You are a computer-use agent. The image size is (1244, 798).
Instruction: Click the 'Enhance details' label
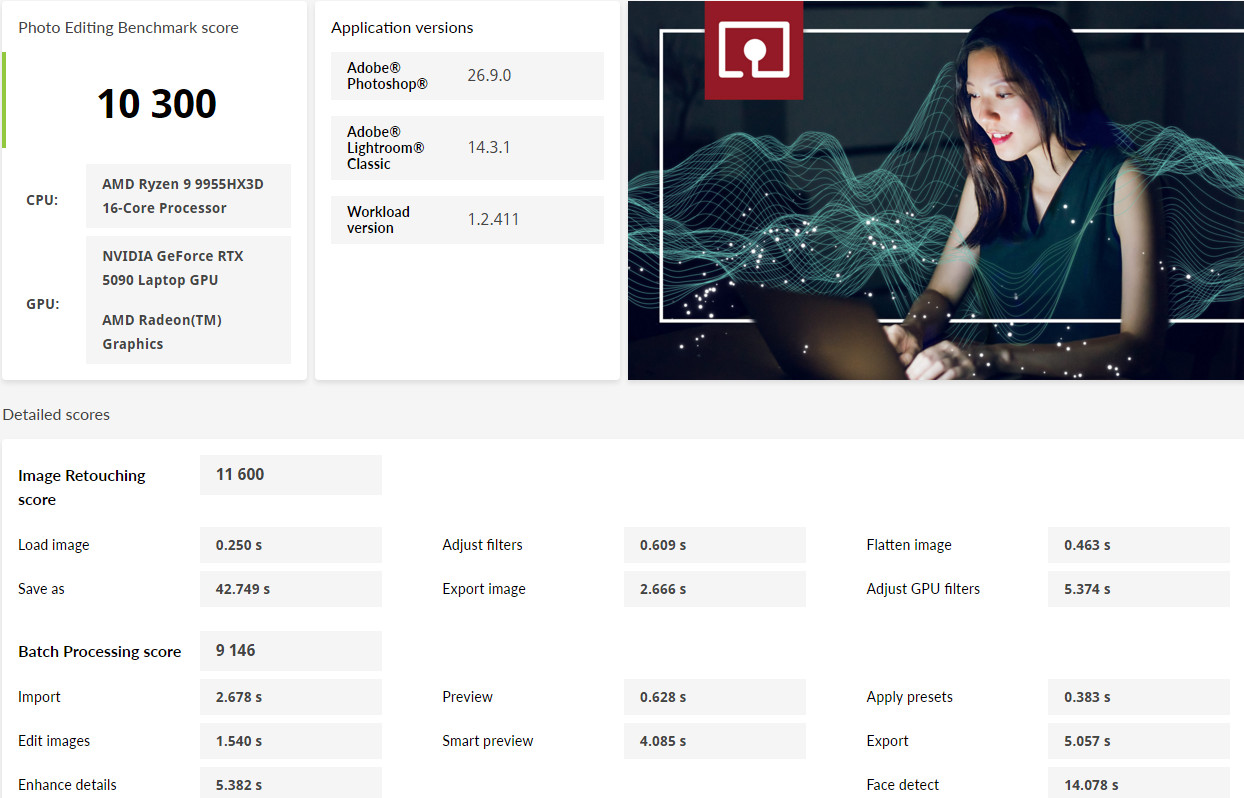[67, 785]
